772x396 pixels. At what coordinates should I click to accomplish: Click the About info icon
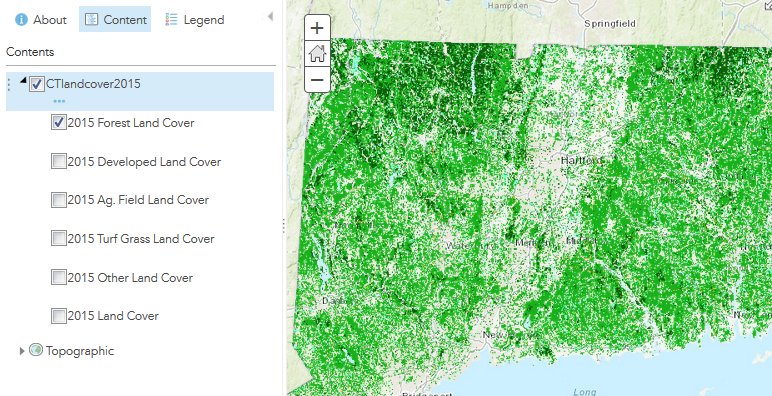[21, 20]
